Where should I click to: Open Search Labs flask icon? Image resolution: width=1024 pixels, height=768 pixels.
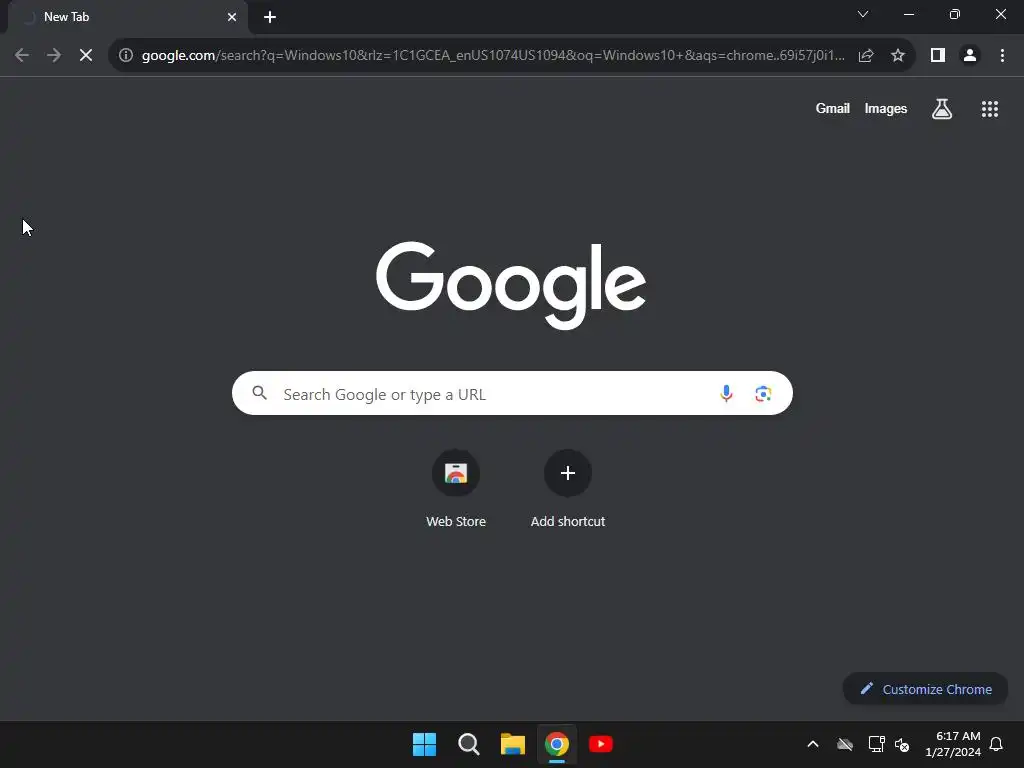942,109
